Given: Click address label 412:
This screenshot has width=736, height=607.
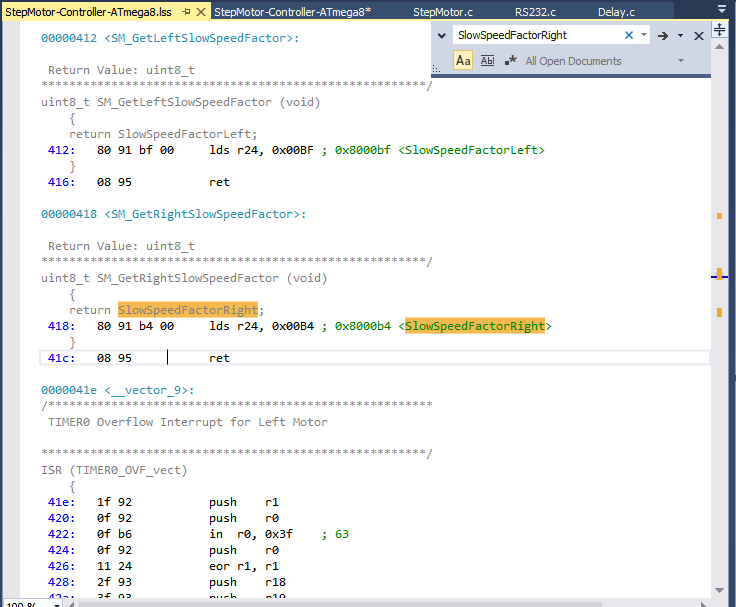Looking at the screenshot, I should pyautogui.click(x=61, y=150).
